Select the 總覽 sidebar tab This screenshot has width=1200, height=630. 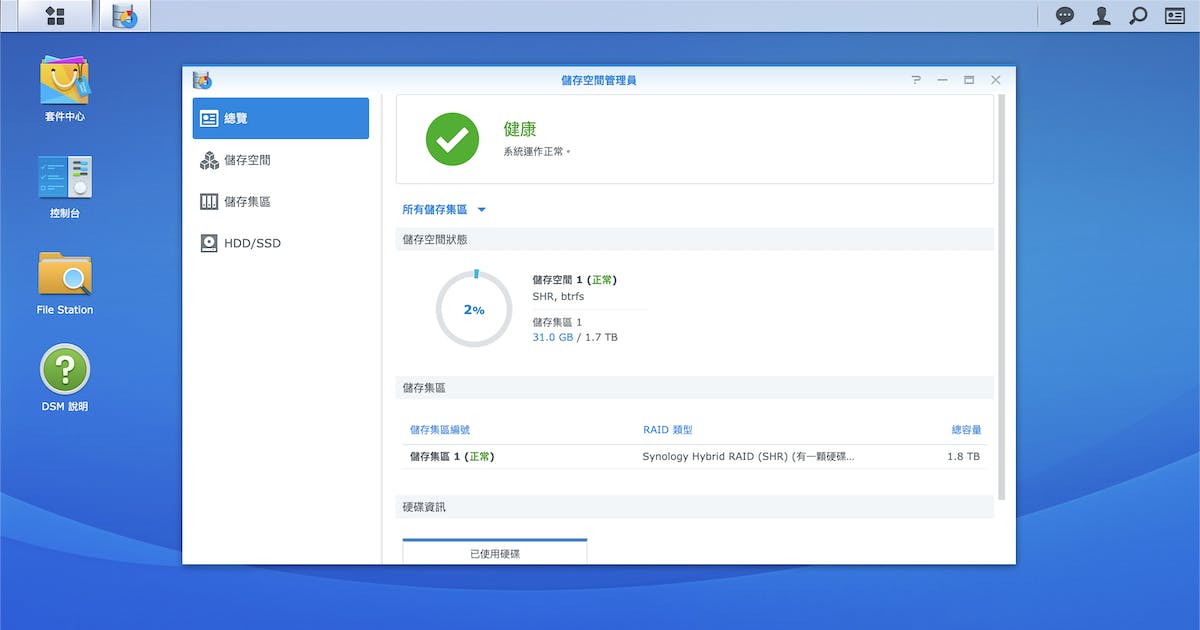(x=281, y=118)
